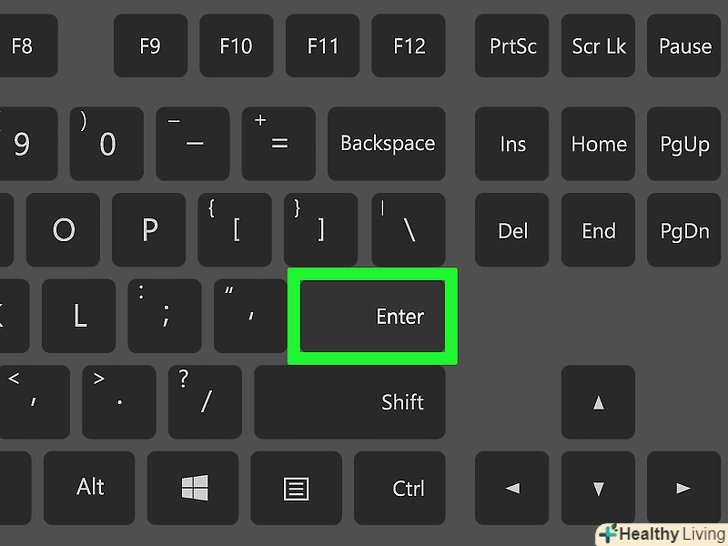Click the Windows logo key
This screenshot has height=546, width=728.
coord(193,488)
